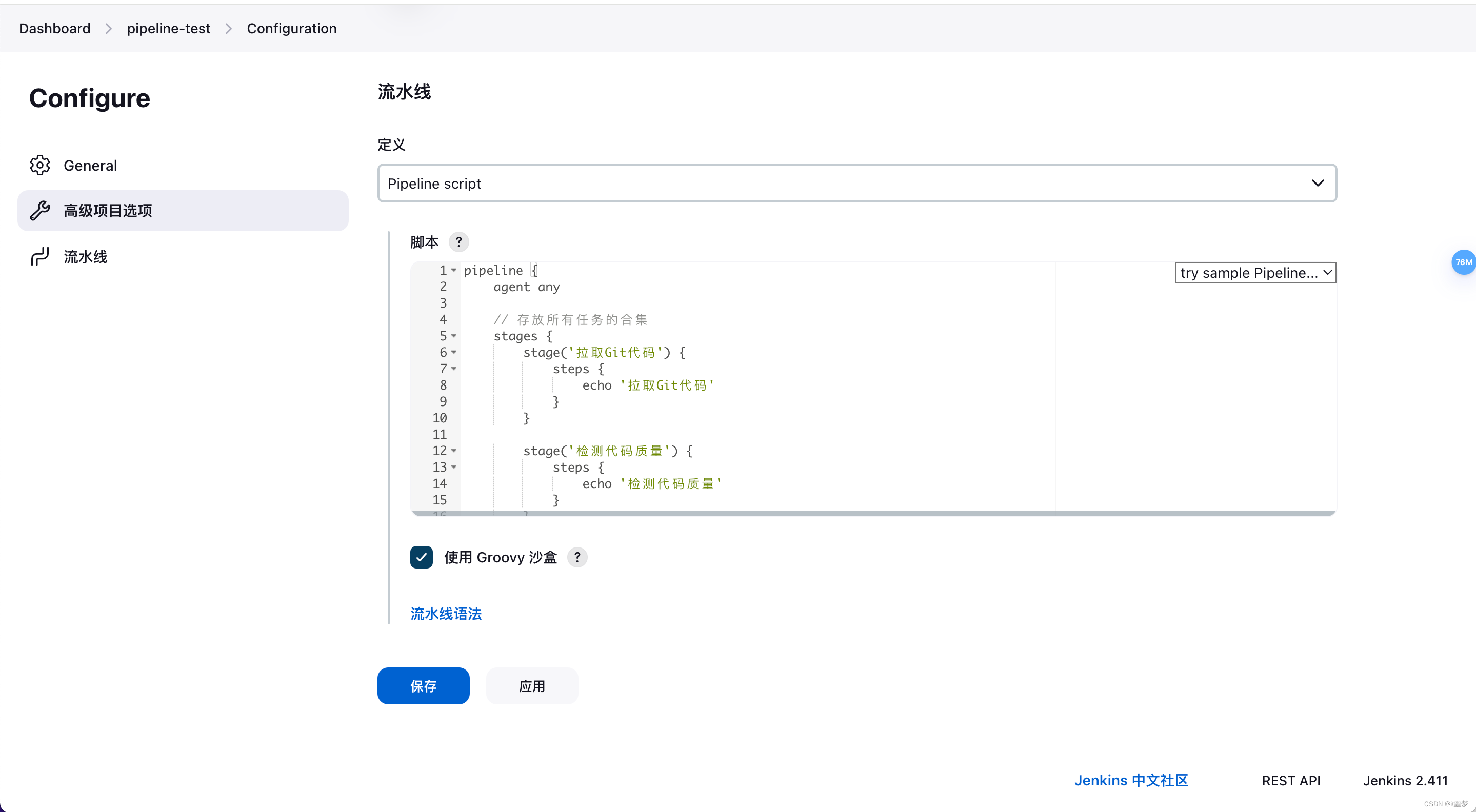Open help for 脚本 field

(458, 241)
